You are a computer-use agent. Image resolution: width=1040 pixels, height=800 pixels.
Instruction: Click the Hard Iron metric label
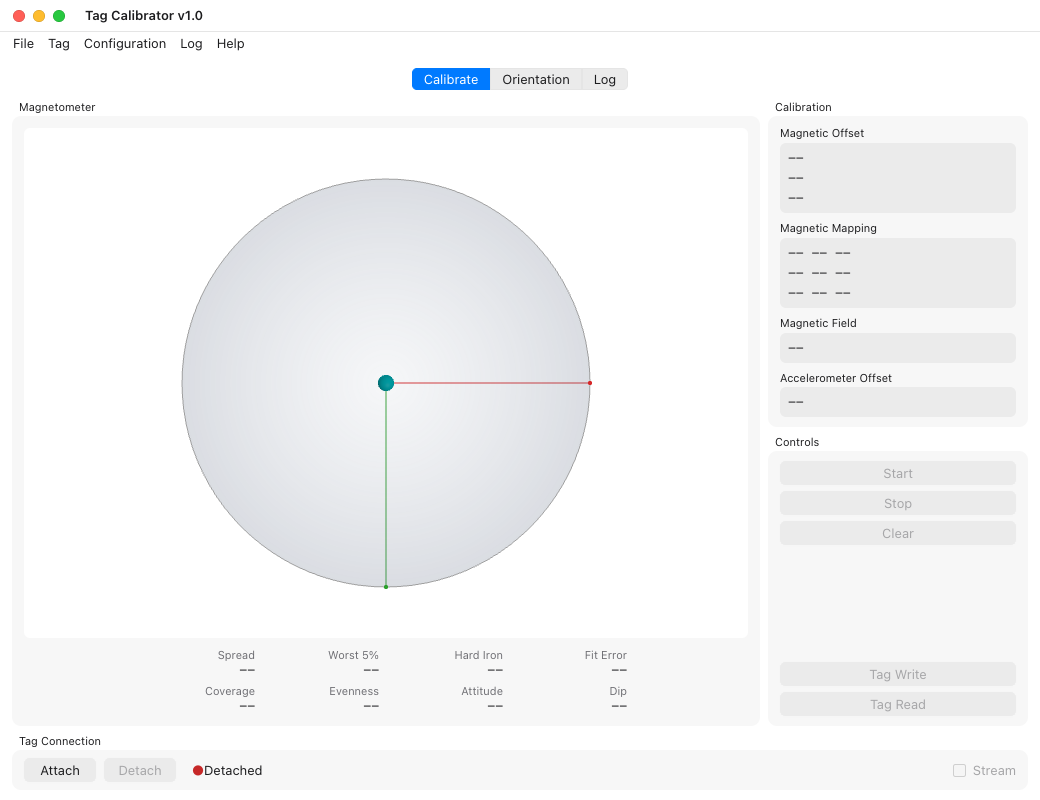(478, 655)
